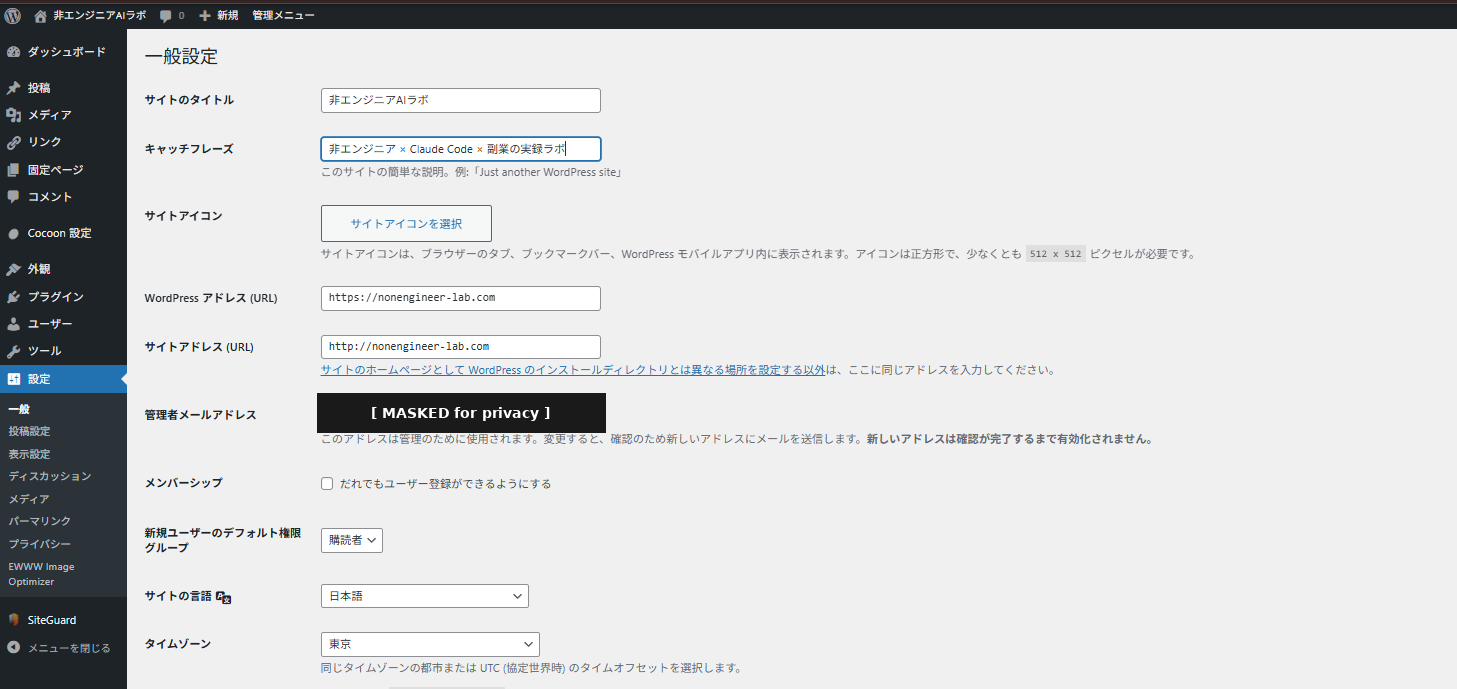The height and width of the screenshot is (689, 1457).
Task: Open 表示設定 settings submenu
Action: [x=30, y=454]
